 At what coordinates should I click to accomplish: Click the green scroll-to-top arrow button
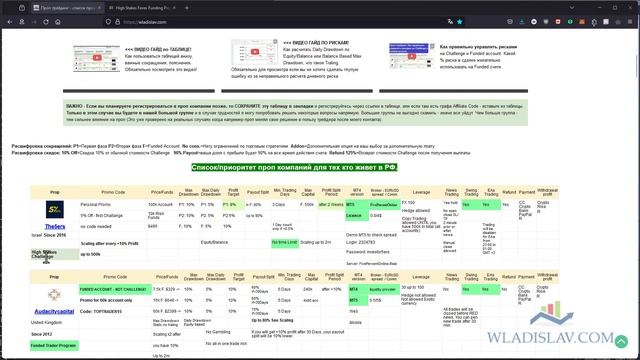(621, 341)
